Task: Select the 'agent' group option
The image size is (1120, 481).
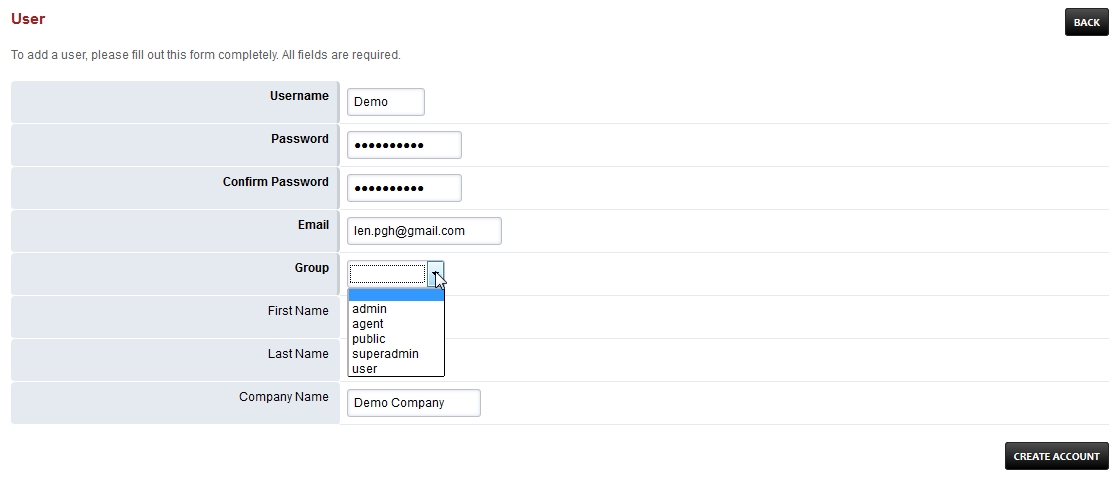Action: click(x=368, y=324)
